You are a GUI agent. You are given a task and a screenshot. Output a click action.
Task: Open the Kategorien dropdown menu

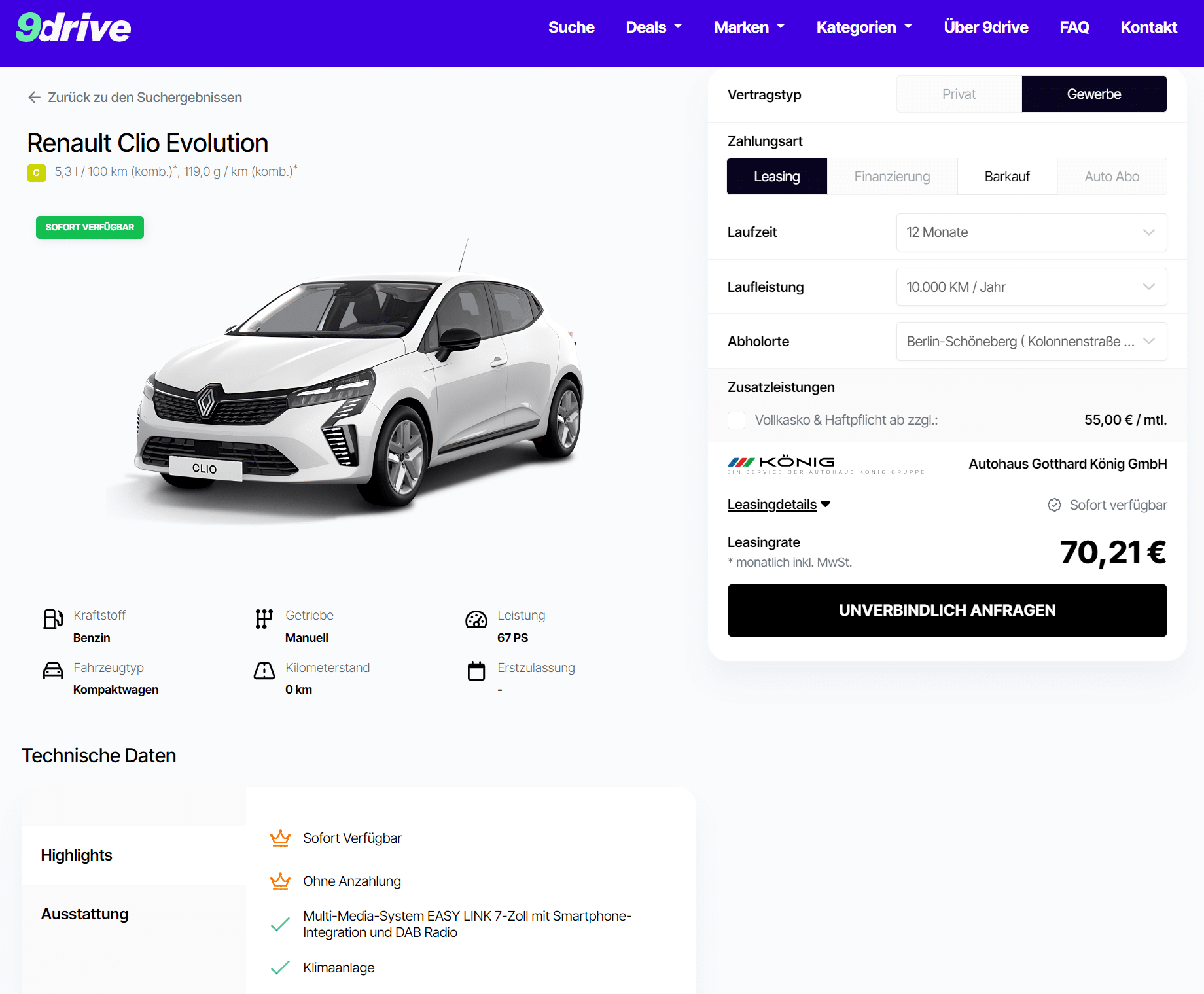(864, 27)
